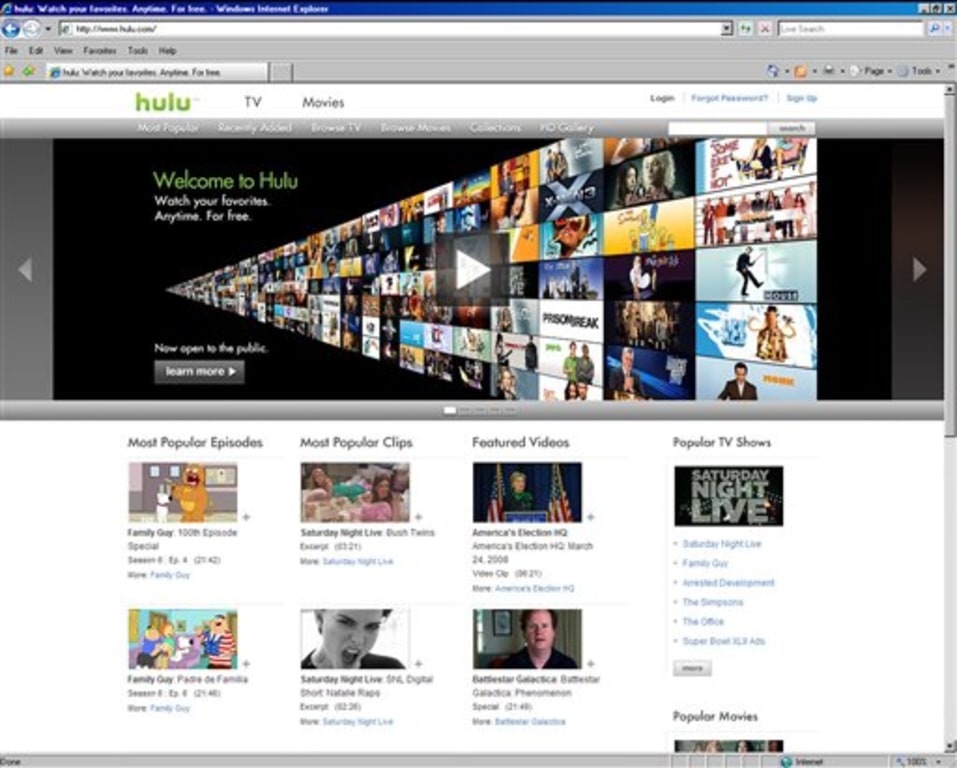Open the Favorites menu

[99, 51]
